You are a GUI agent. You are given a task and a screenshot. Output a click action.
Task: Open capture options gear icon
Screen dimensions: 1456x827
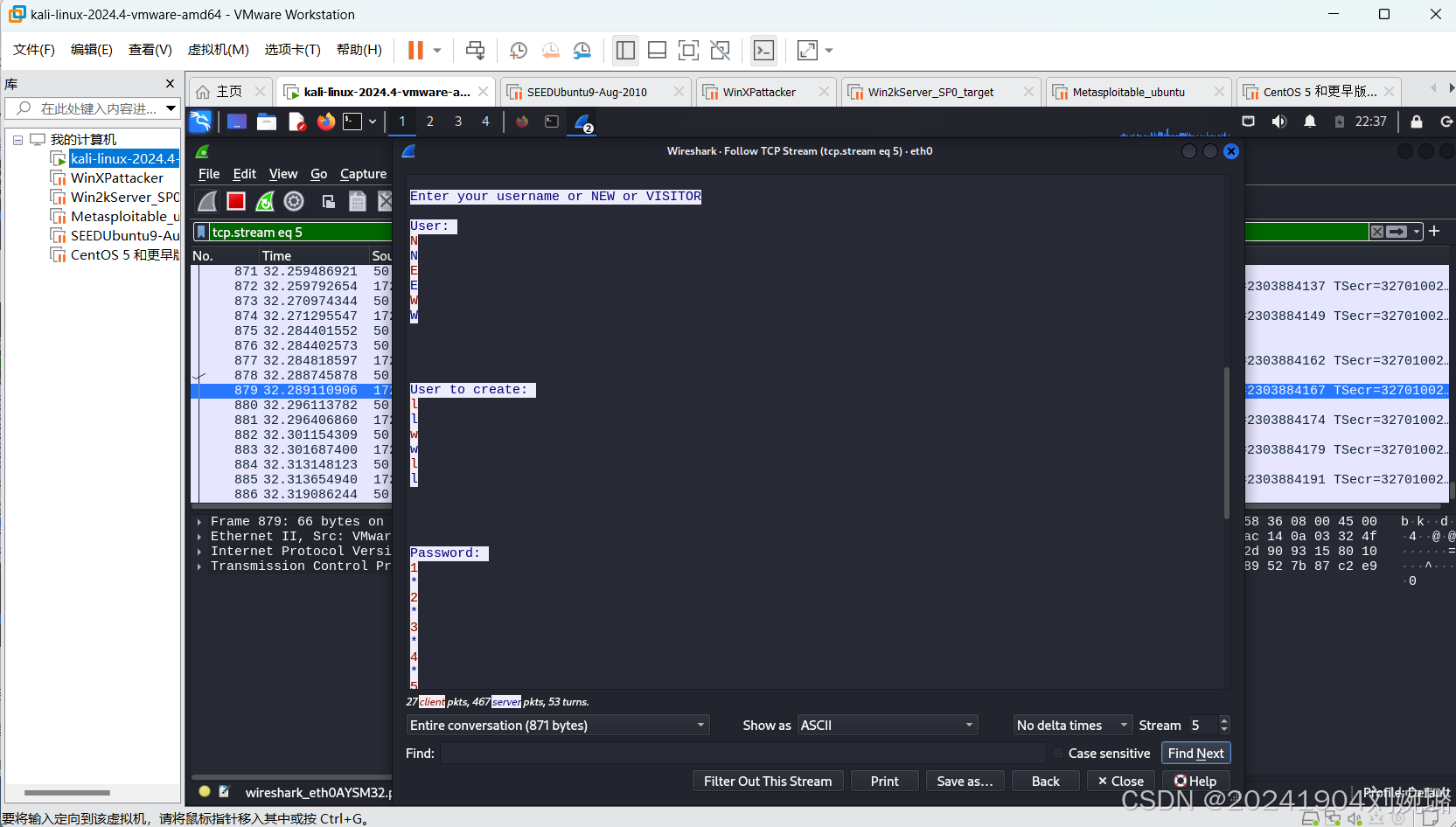click(x=294, y=202)
